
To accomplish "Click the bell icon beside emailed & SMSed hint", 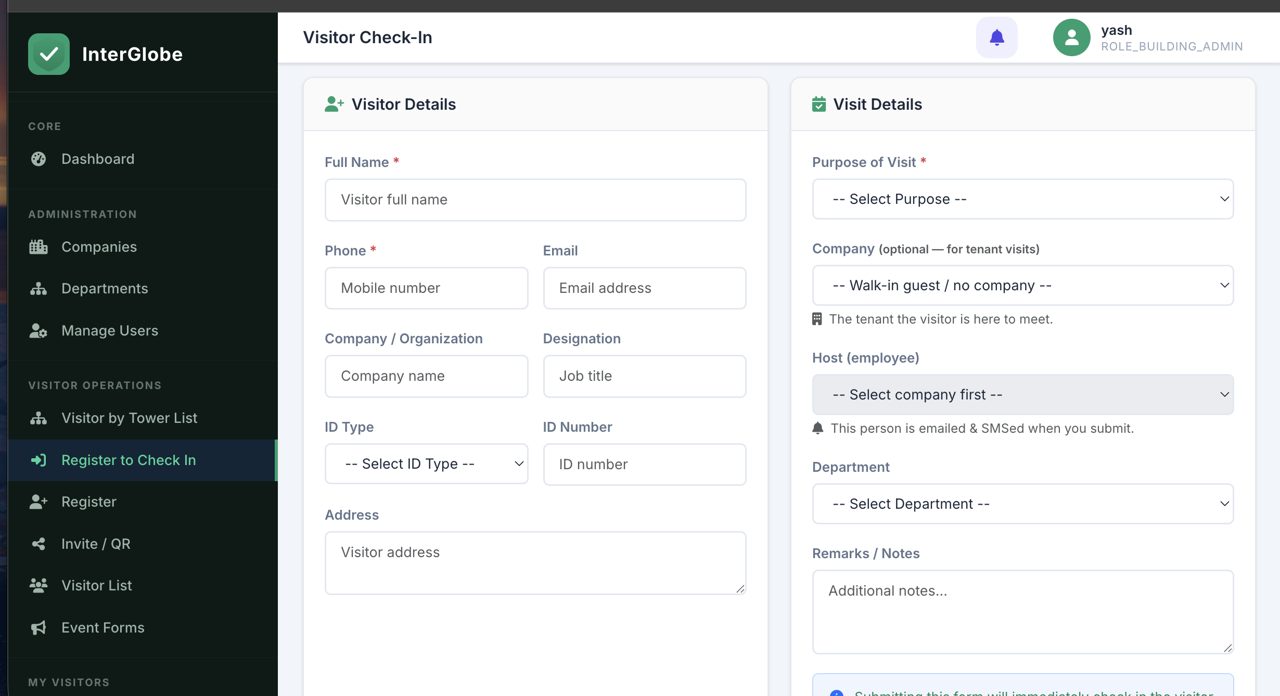I will point(817,428).
